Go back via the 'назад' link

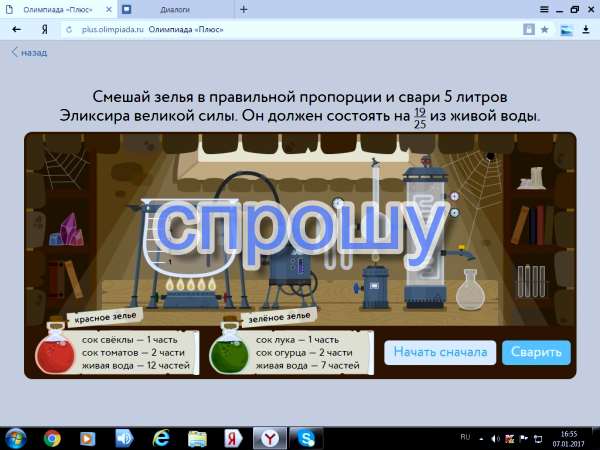tap(29, 52)
